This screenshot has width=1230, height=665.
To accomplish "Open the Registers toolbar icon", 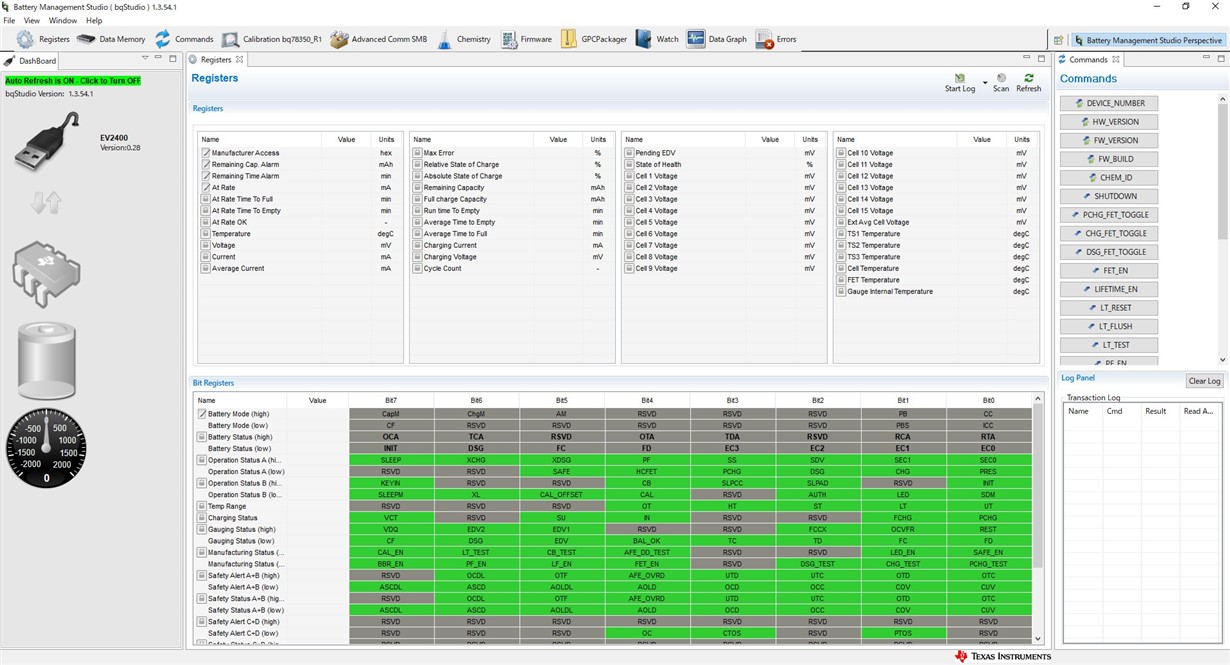I will point(45,39).
